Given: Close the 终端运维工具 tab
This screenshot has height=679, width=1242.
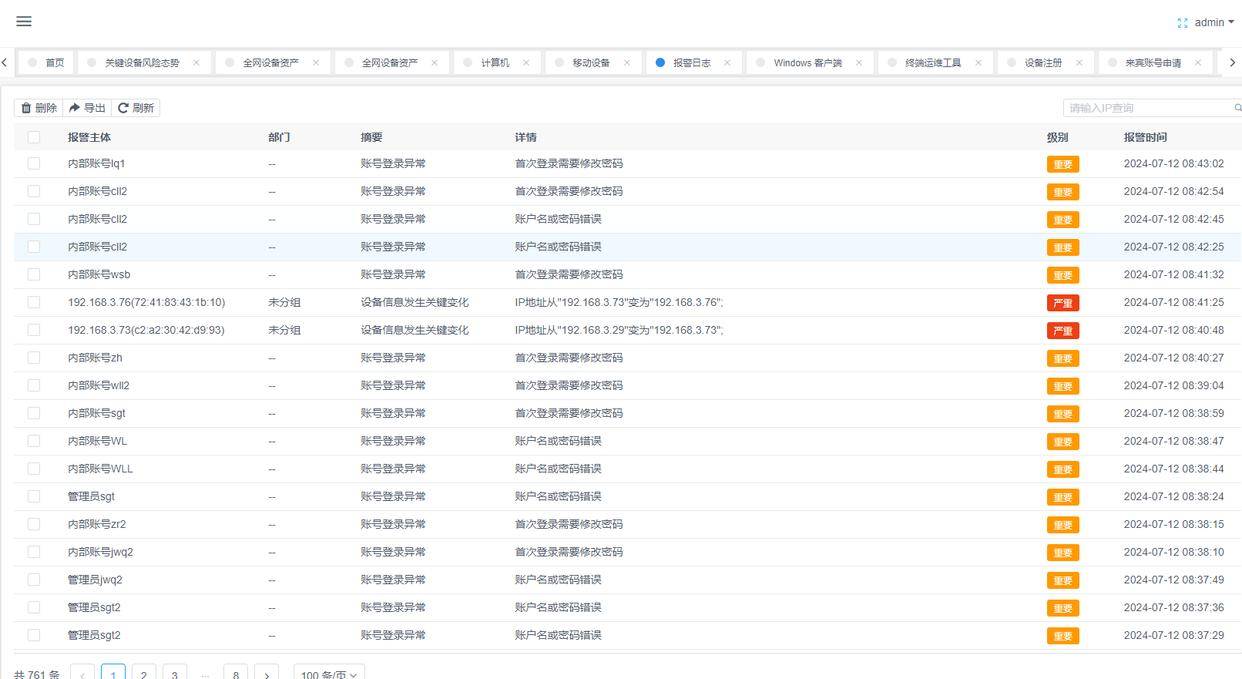Looking at the screenshot, I should point(978,62).
